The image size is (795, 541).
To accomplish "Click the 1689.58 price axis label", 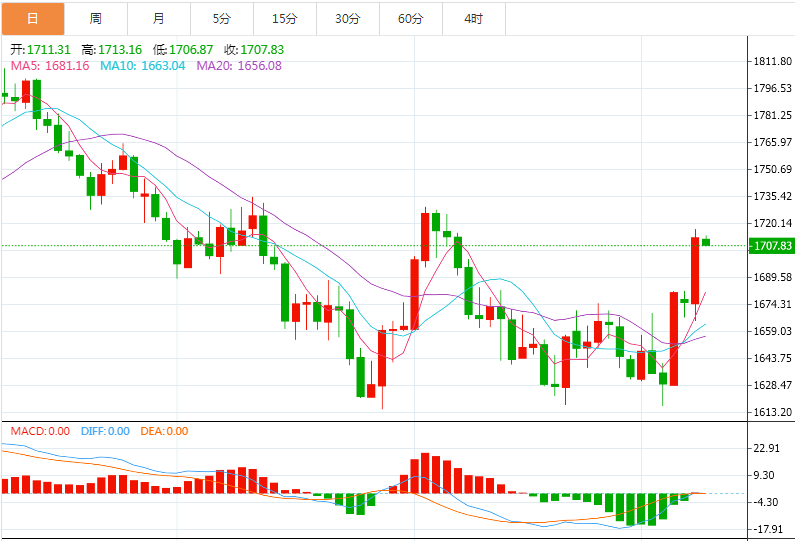I will 773,277.
